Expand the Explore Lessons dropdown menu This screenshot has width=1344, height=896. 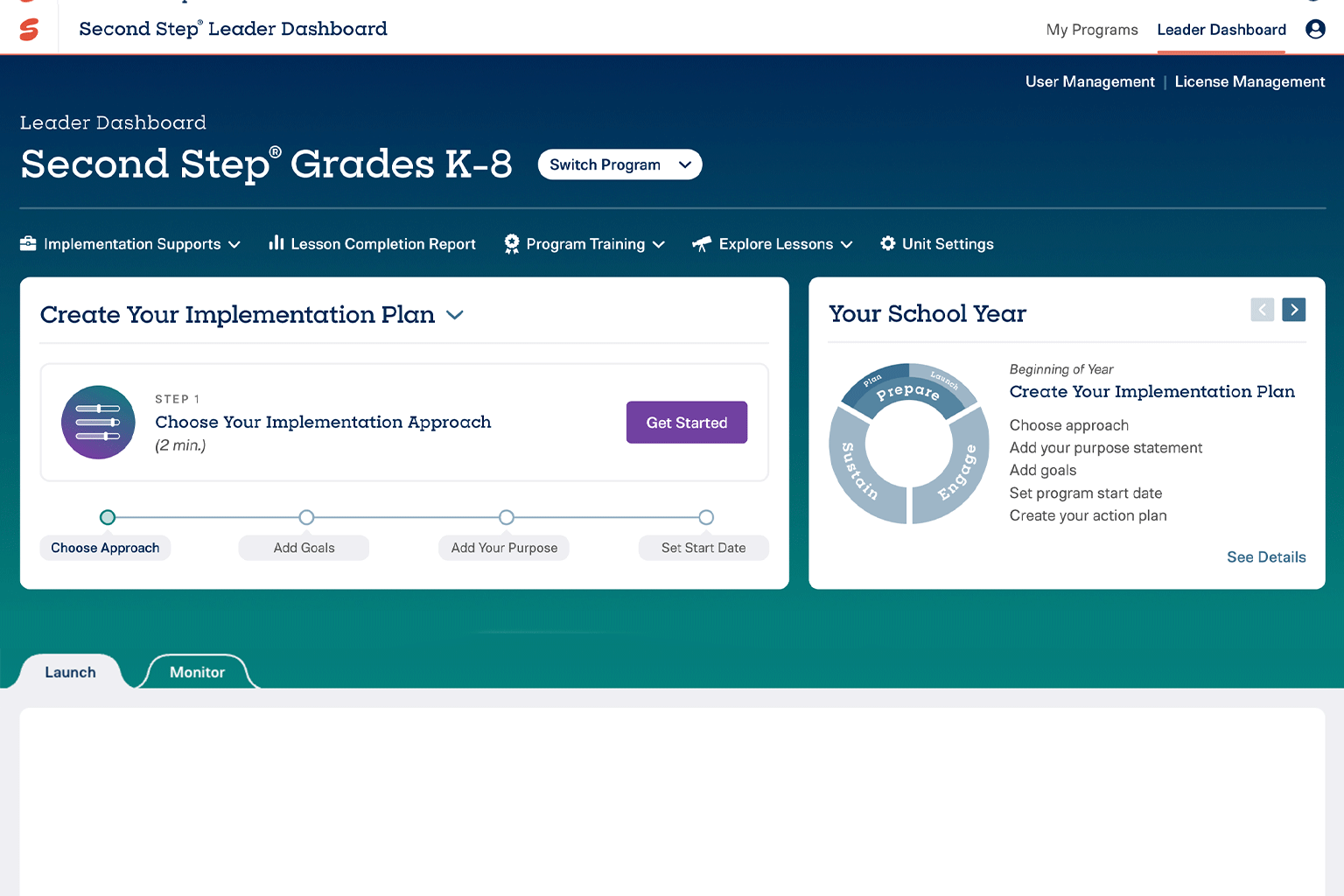point(846,244)
